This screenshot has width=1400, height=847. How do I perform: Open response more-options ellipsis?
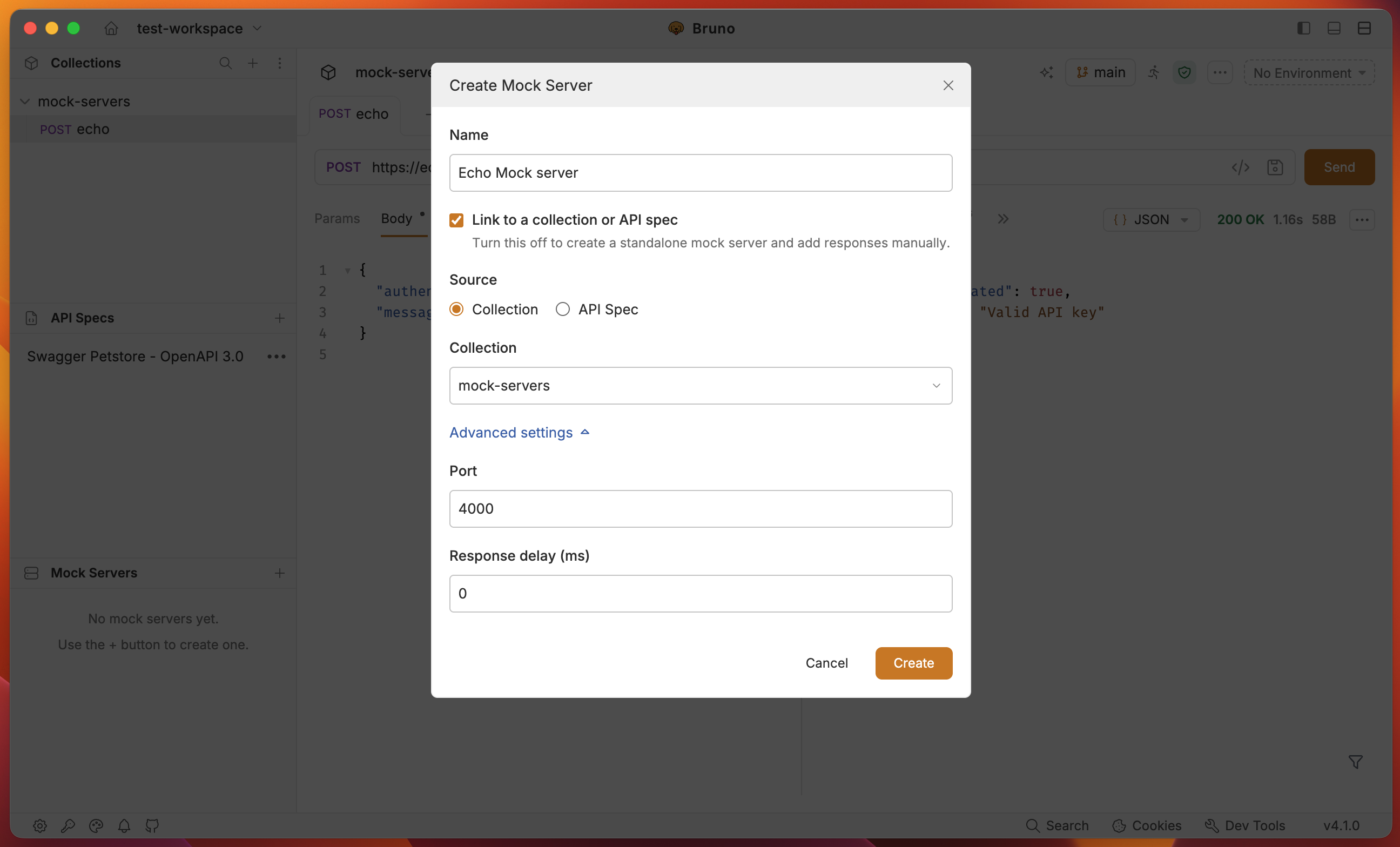click(x=1362, y=219)
